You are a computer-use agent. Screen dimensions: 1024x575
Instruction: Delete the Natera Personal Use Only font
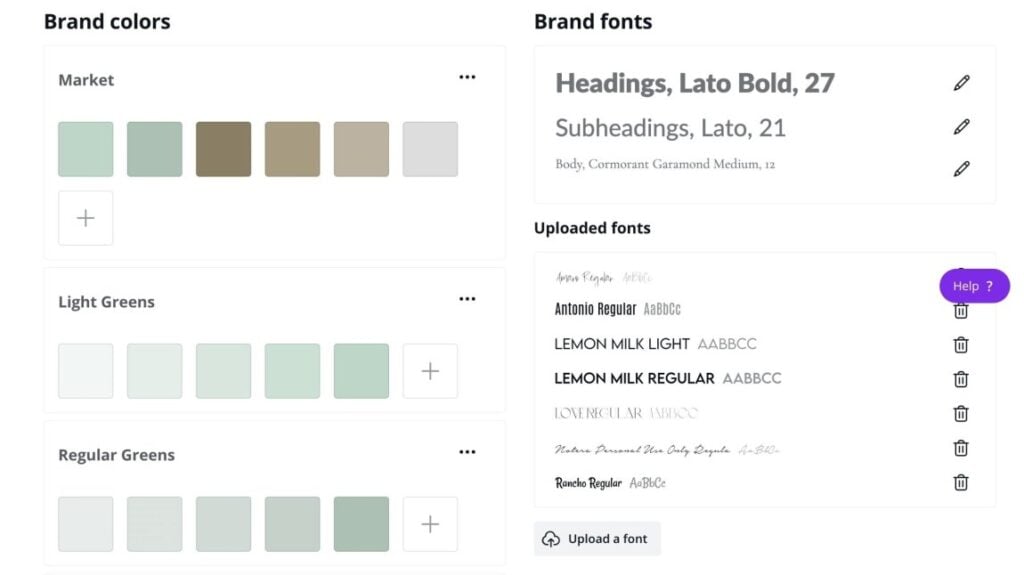click(x=961, y=448)
